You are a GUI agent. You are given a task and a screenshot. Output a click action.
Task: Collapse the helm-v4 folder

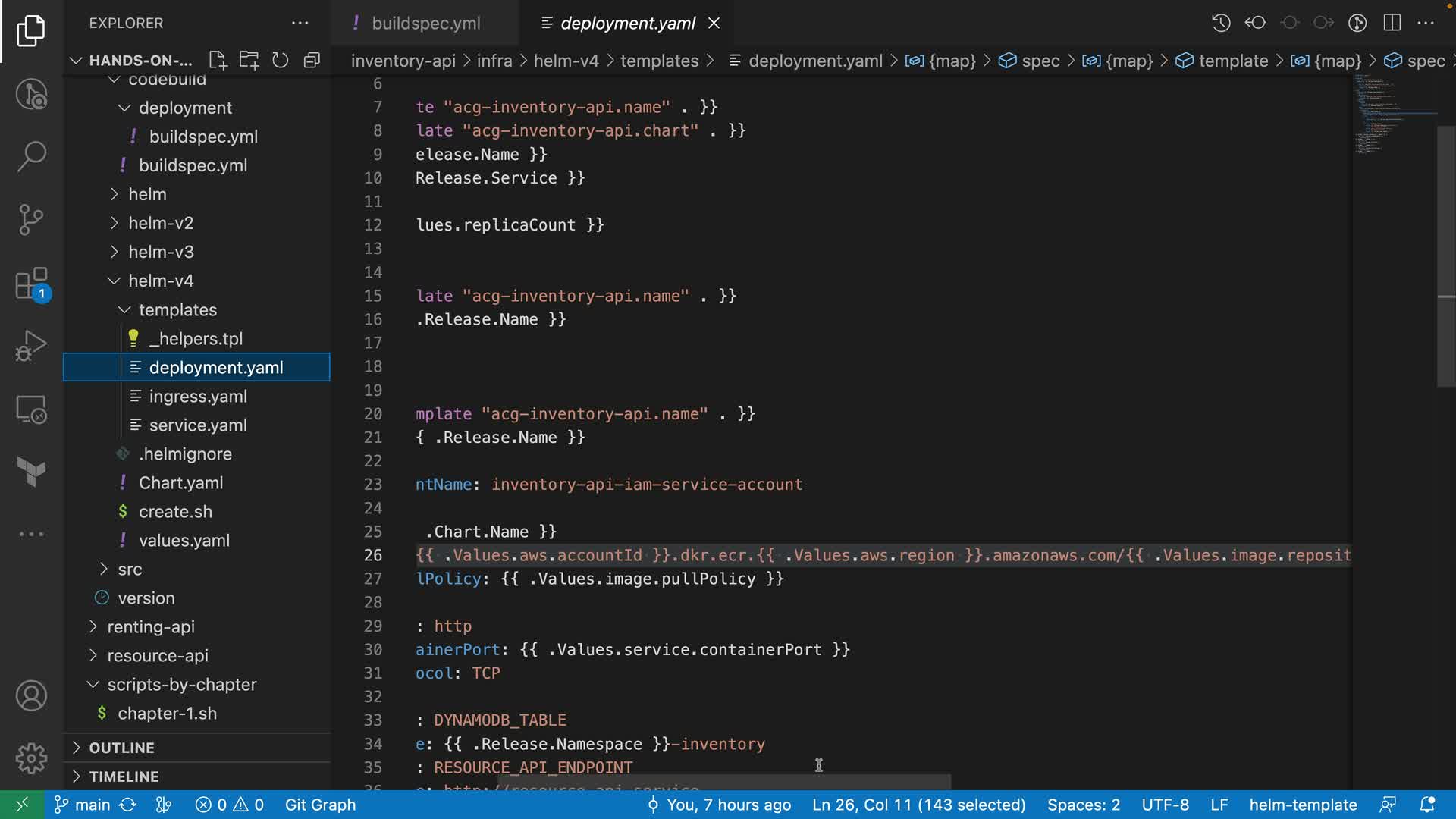pos(161,281)
